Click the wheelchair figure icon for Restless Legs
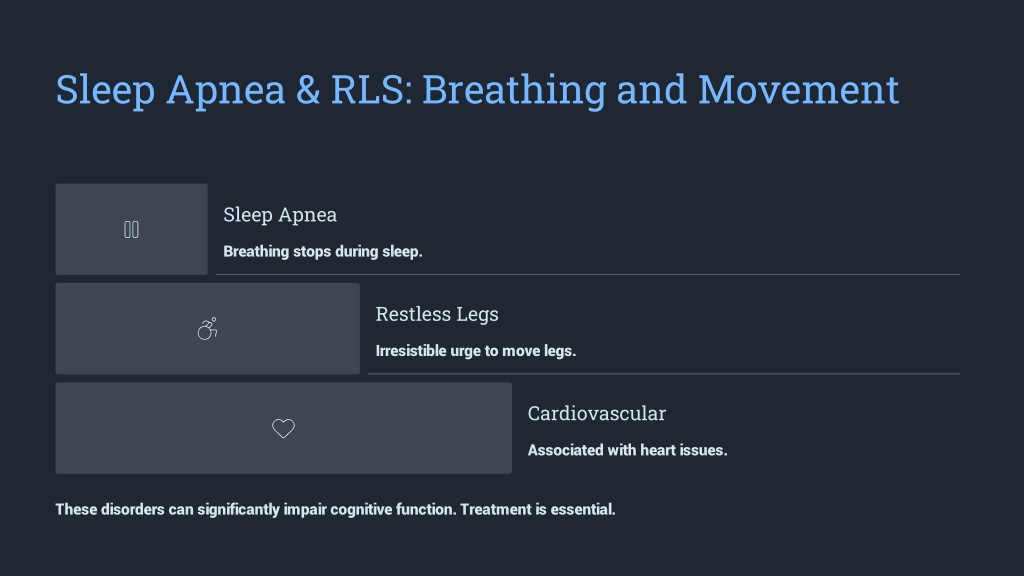The height and width of the screenshot is (576, 1024). coord(208,328)
